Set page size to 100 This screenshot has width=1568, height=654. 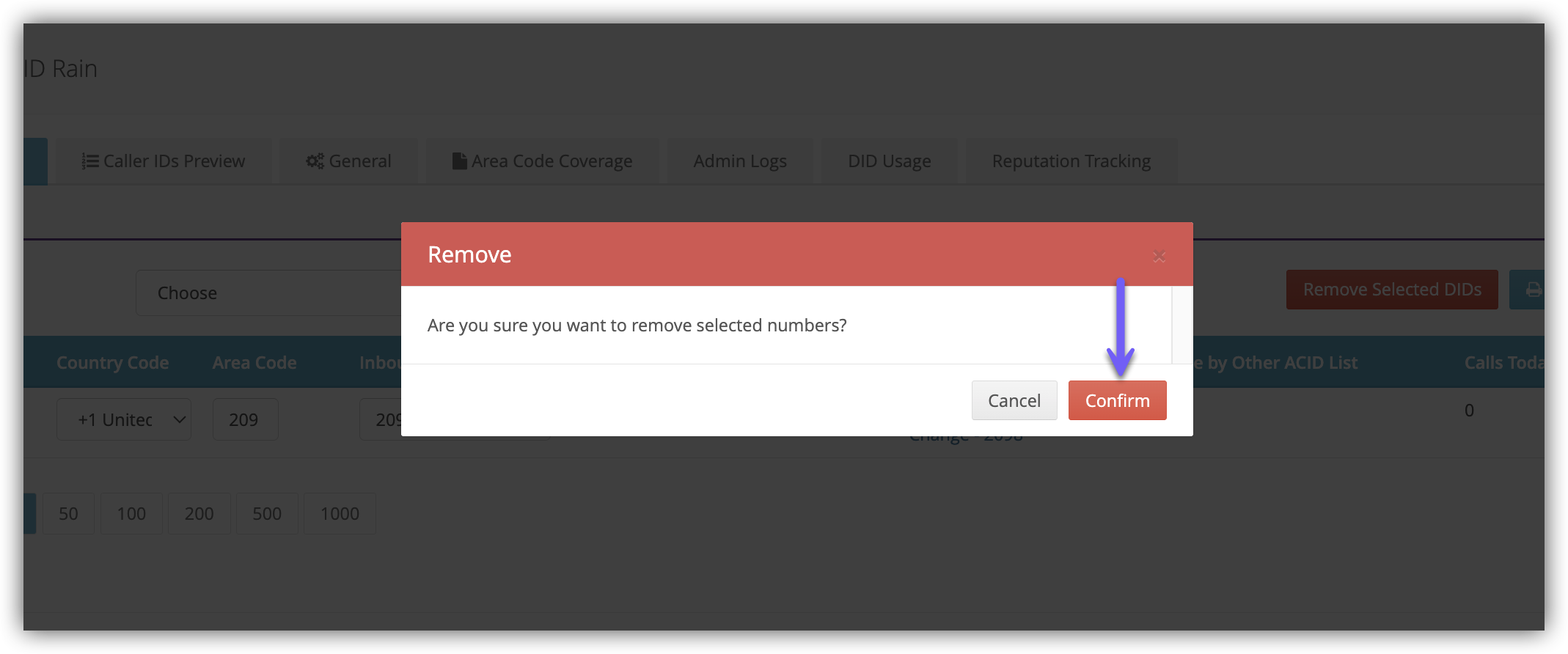click(131, 514)
